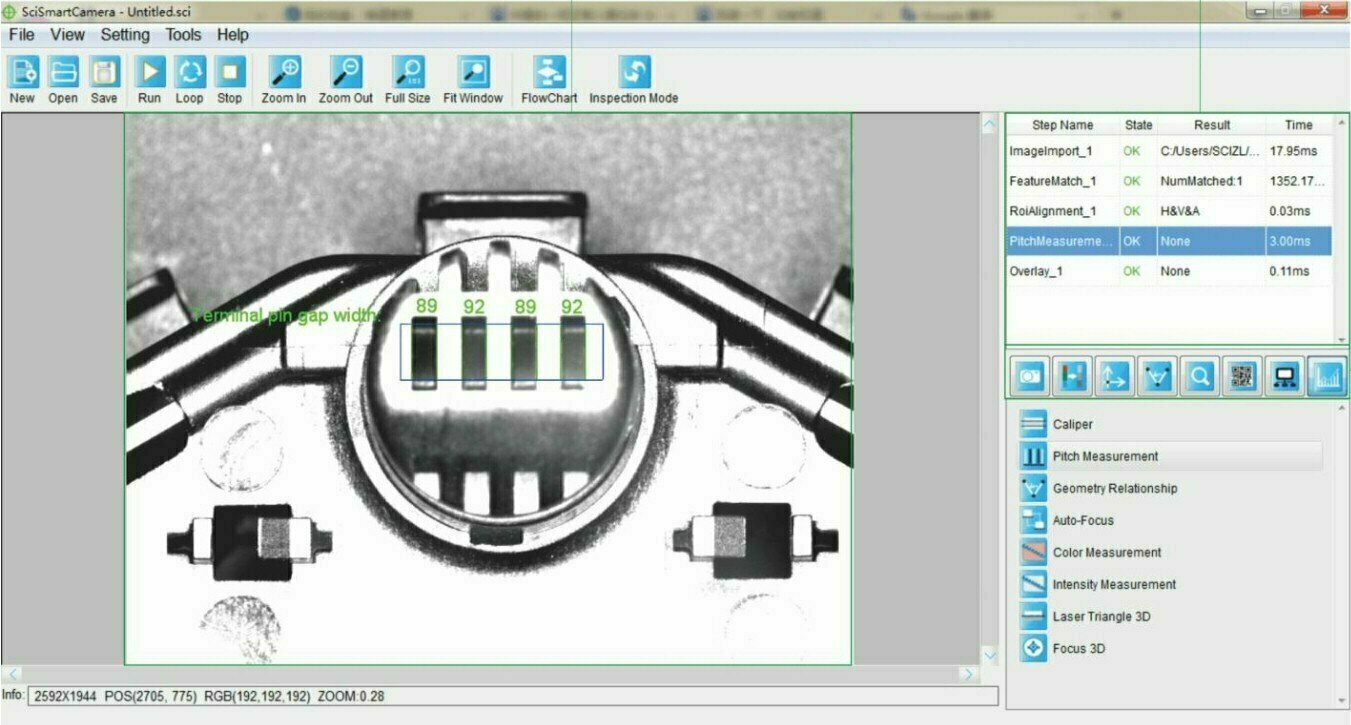Select the RoiAlignment_1 step row
Screen dimensions: 1351x725
(x=1168, y=211)
